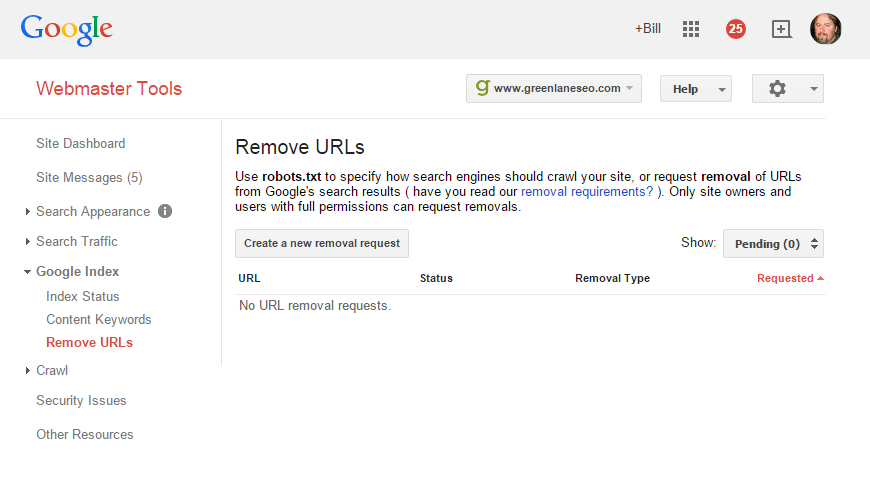Click the Status column header
This screenshot has width=870, height=485.
(x=436, y=278)
